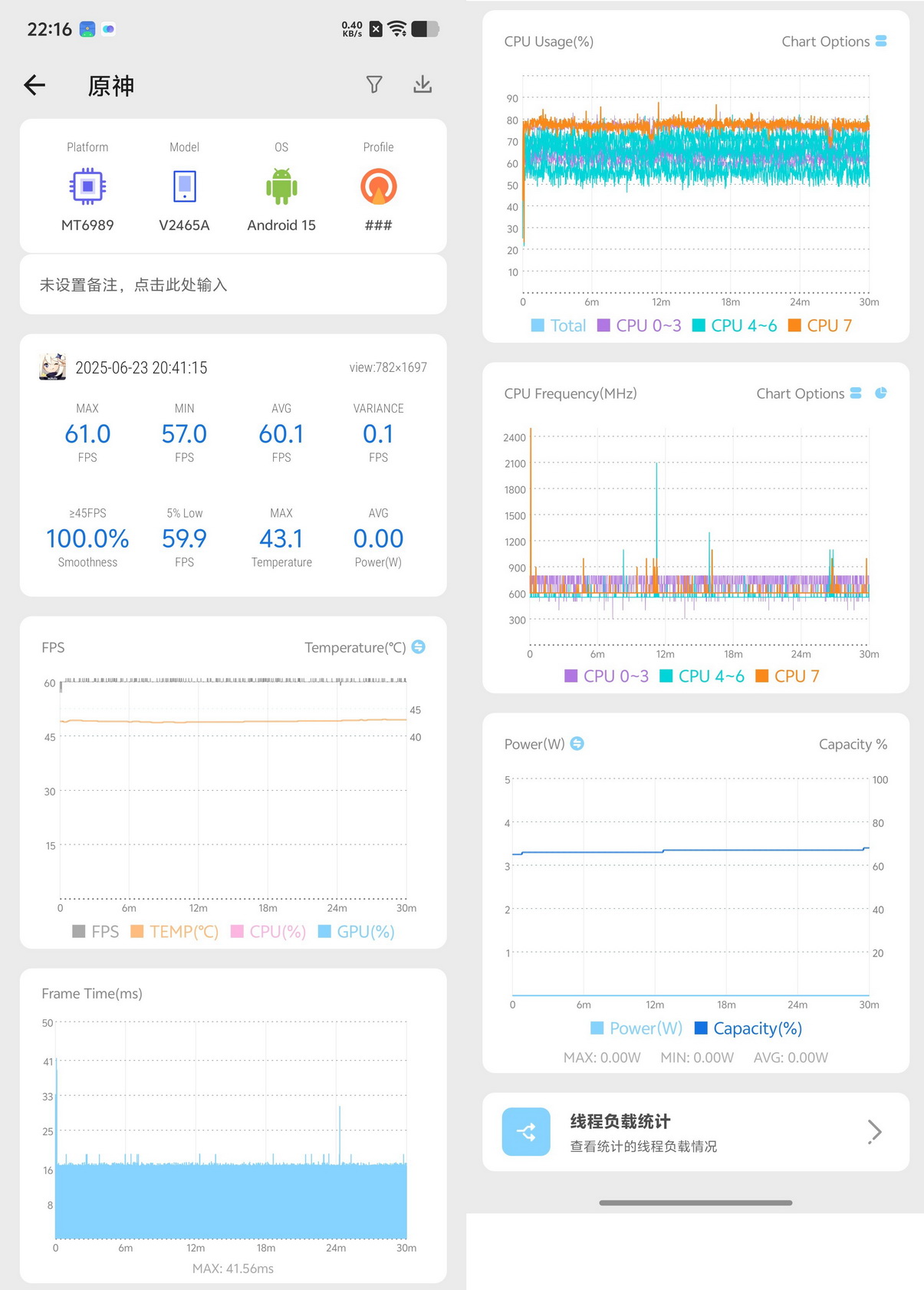Tap the bottom home gesture bar

click(x=695, y=1203)
